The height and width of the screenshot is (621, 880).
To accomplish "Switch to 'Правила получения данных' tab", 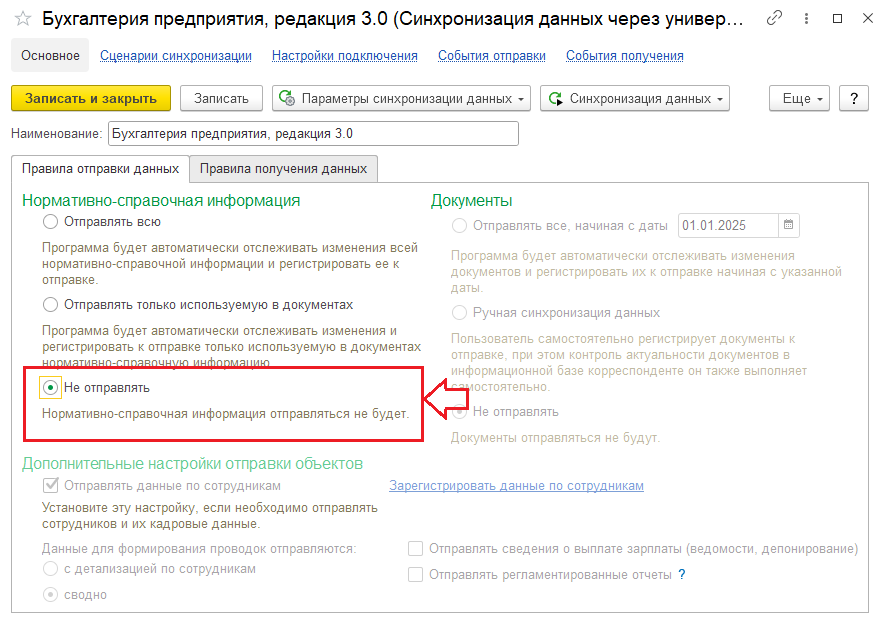I will (x=283, y=169).
